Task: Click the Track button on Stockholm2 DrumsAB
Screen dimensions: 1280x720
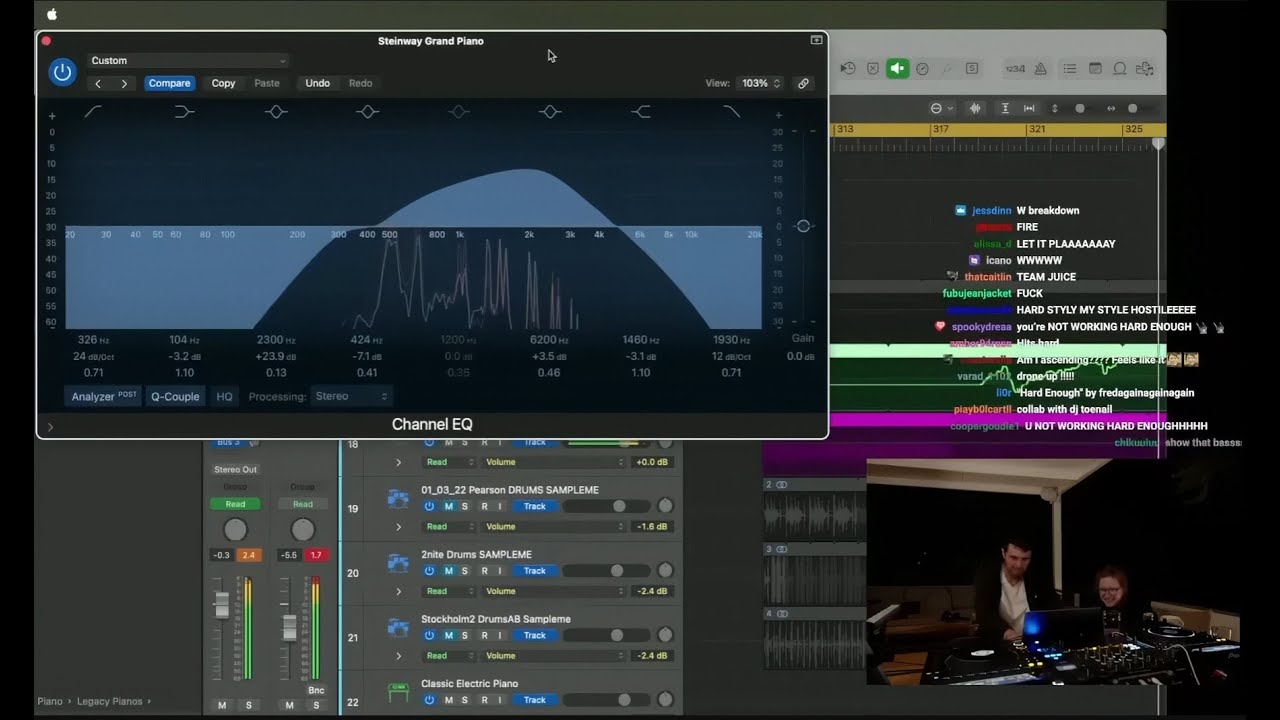Action: (x=535, y=635)
